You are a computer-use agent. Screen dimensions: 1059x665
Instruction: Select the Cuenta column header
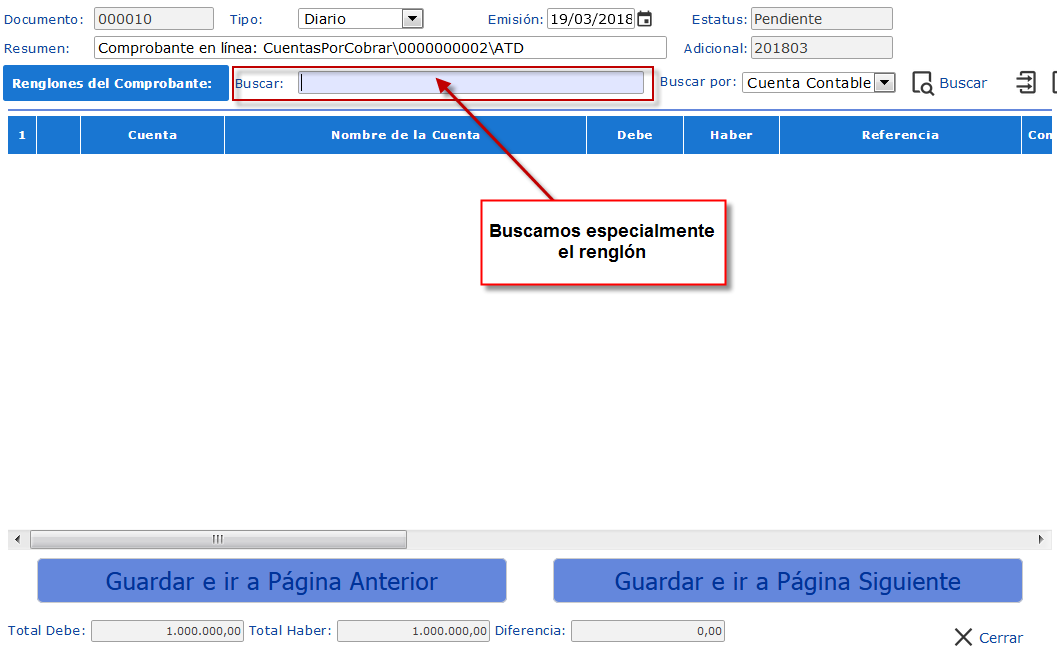(152, 134)
